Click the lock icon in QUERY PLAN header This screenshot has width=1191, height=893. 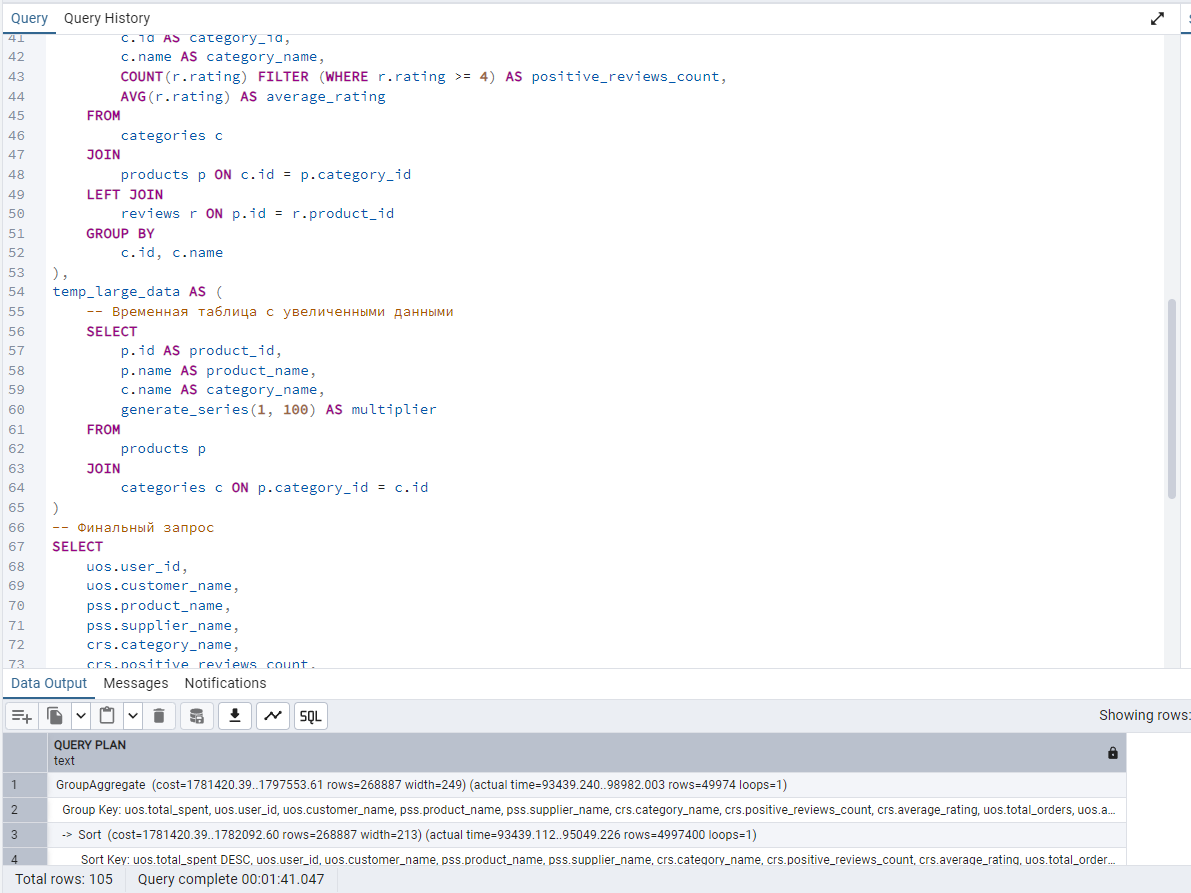(1112, 753)
